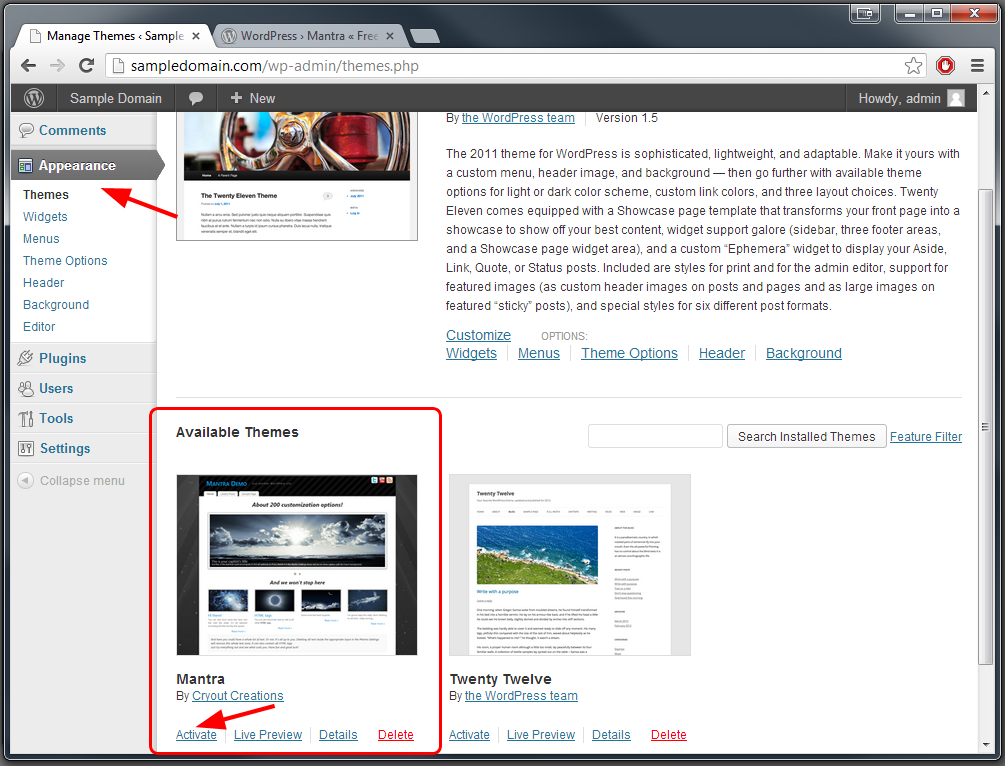Image resolution: width=1005 pixels, height=766 pixels.
Task: Close the Manage Themes browser tab
Action: pyautogui.click(x=196, y=36)
